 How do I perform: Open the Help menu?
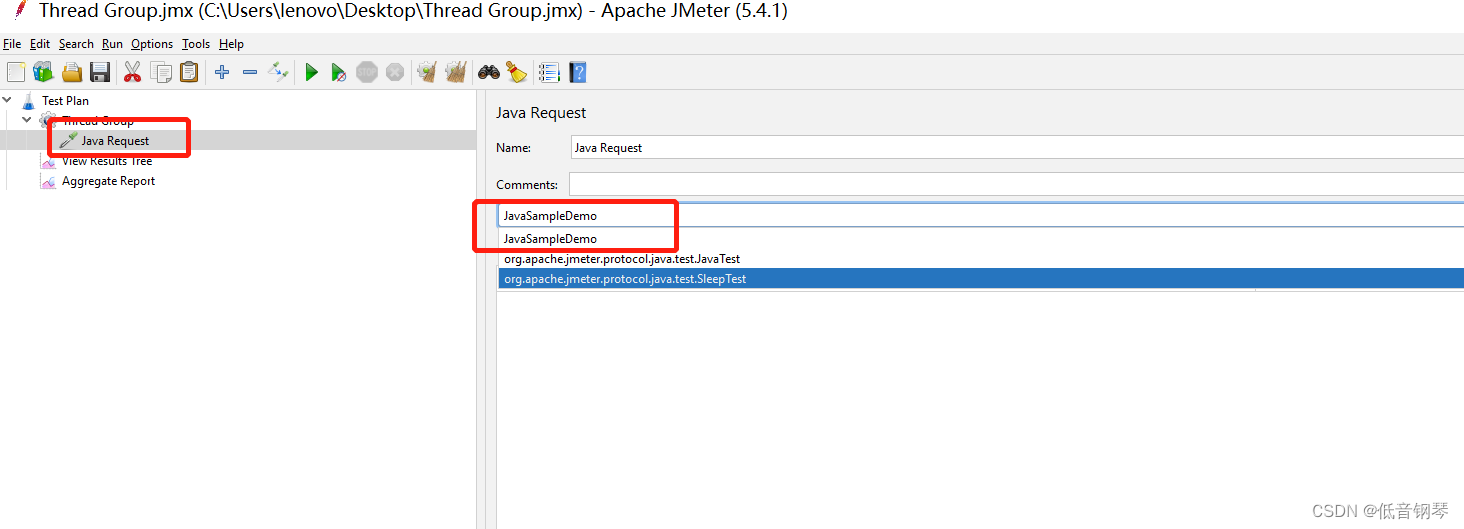click(x=231, y=44)
